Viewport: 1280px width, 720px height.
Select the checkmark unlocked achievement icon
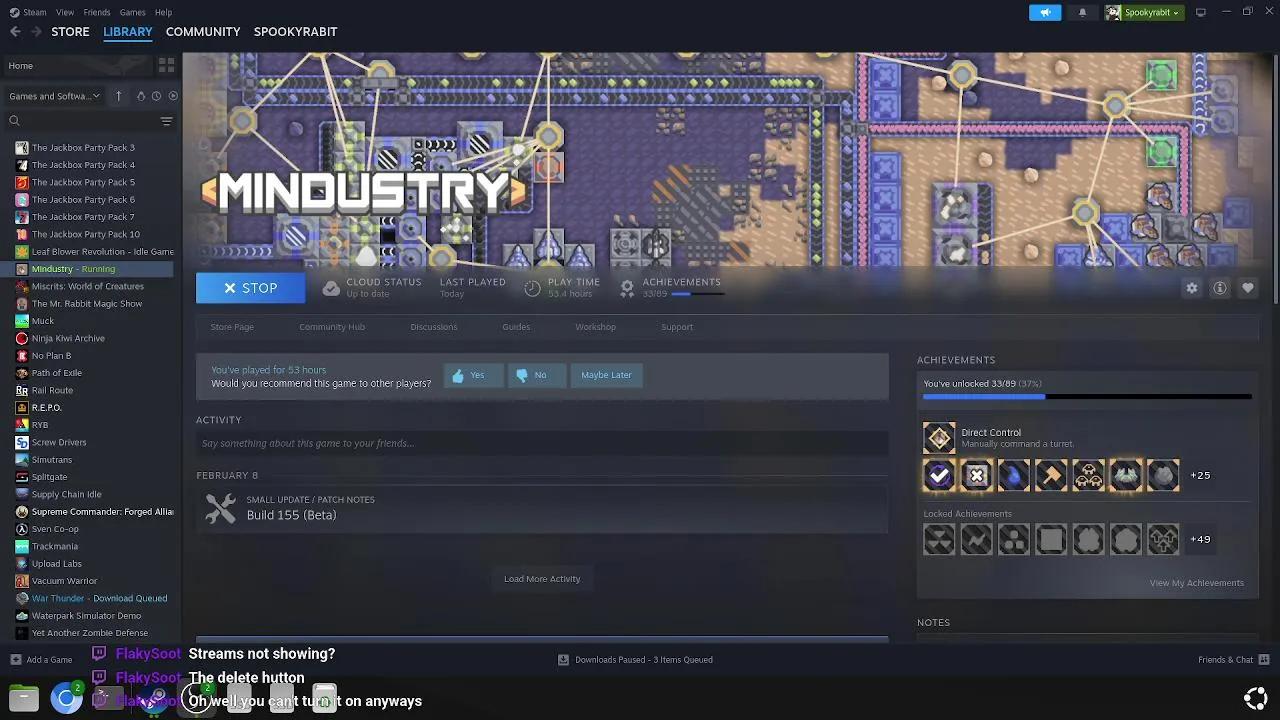(939, 476)
